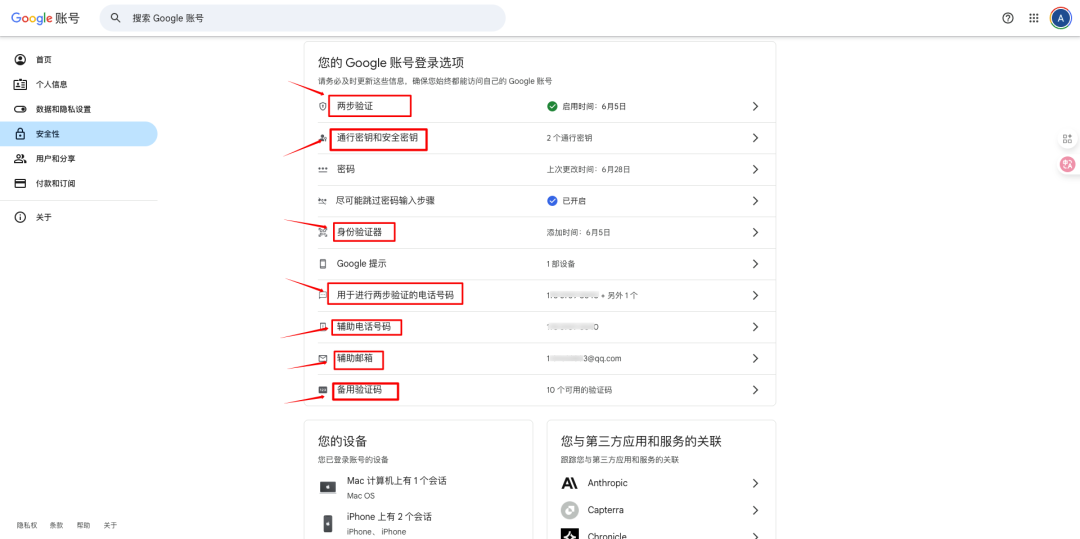Click the Mac computer device icon
This screenshot has width=1080, height=539.
coord(328,487)
